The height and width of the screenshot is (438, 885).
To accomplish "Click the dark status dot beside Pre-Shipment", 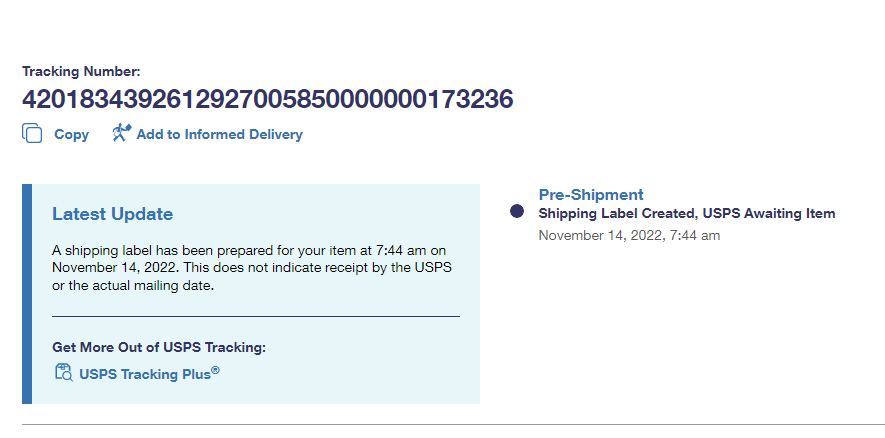I will click(517, 211).
